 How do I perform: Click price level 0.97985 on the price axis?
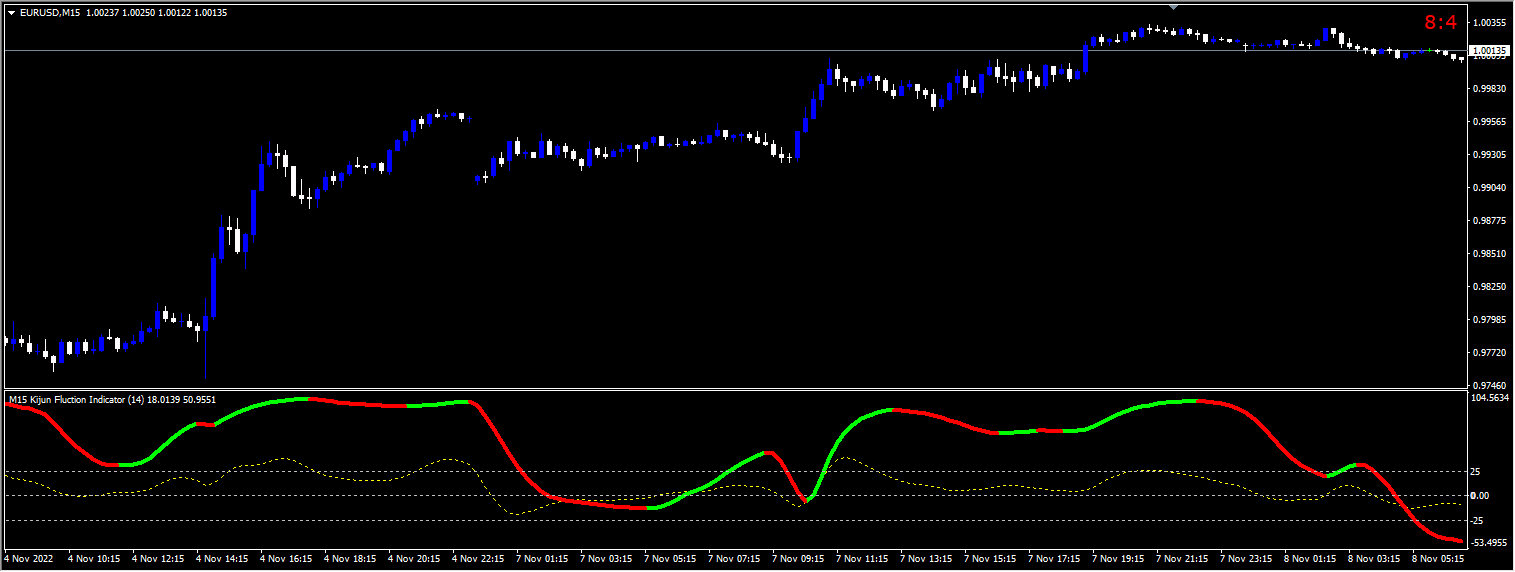coord(1490,319)
